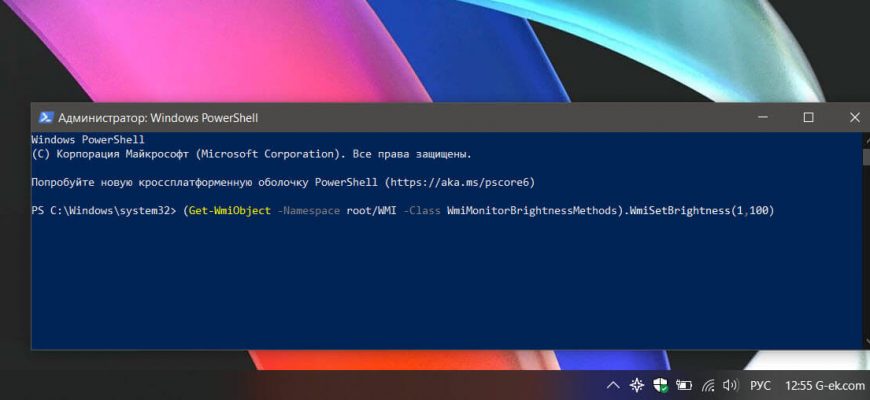Open the battery status tray icon
The height and width of the screenshot is (400, 870).
684,385
